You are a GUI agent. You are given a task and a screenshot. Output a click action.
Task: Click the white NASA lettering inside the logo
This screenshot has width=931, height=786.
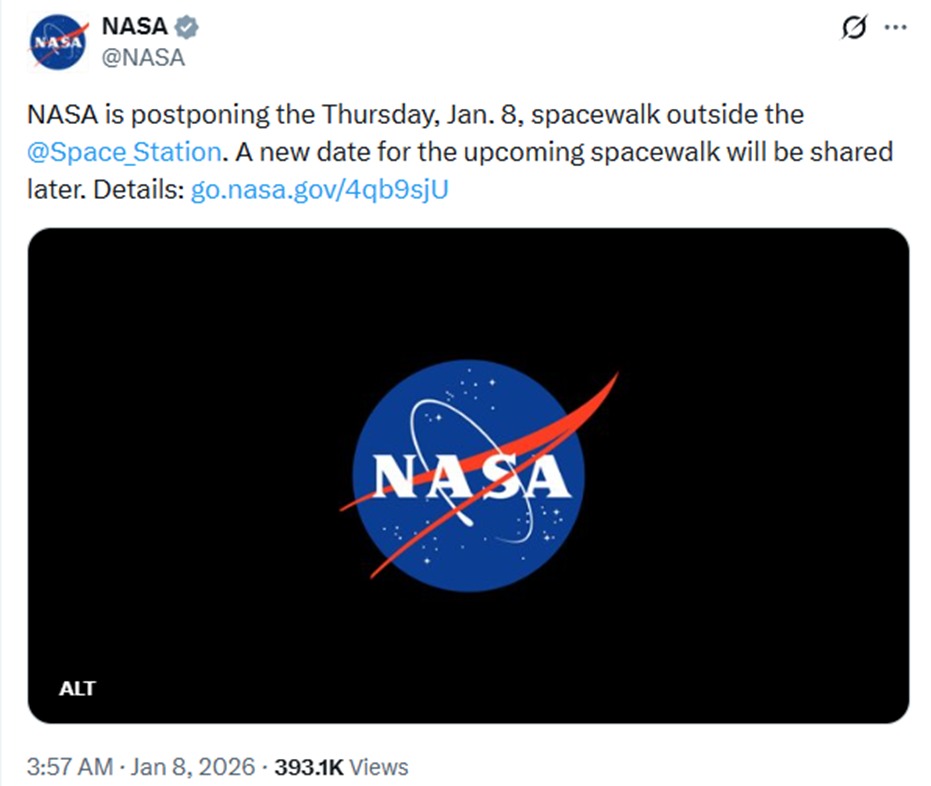[x=471, y=477]
